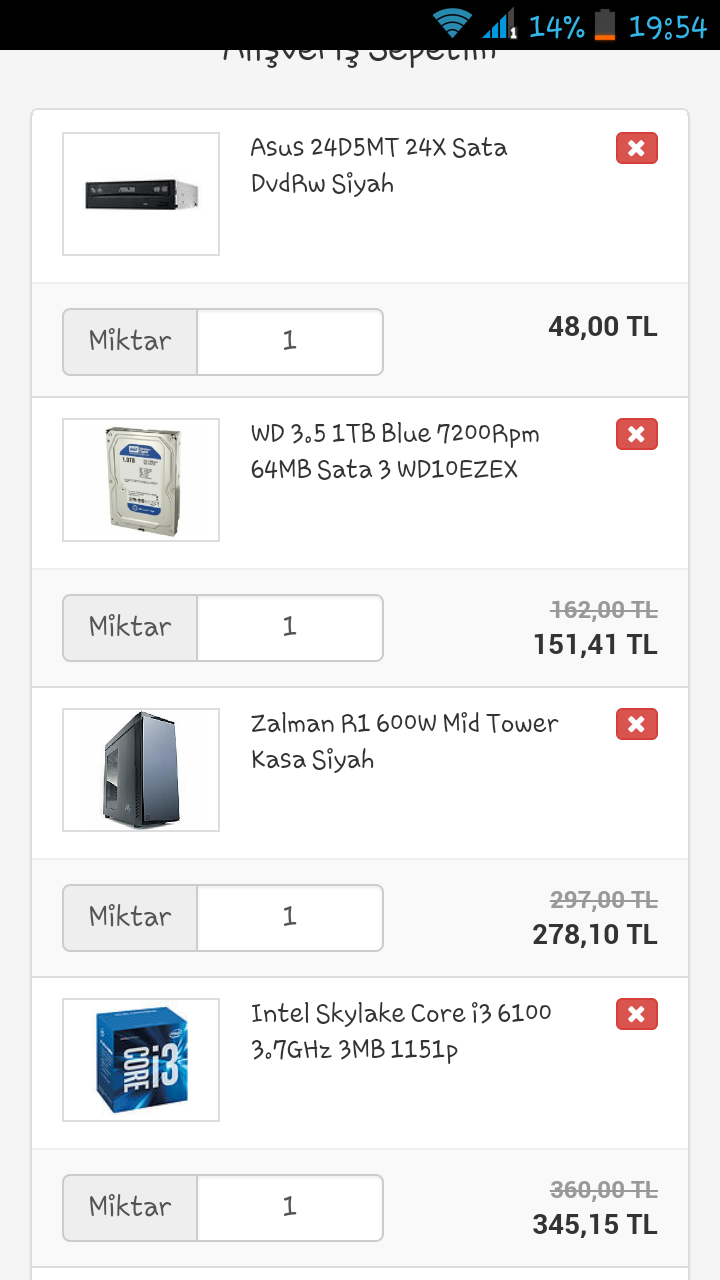Viewport: 720px width, 1280px height.
Task: Change quantity for Zalman R1 case
Action: click(290, 918)
